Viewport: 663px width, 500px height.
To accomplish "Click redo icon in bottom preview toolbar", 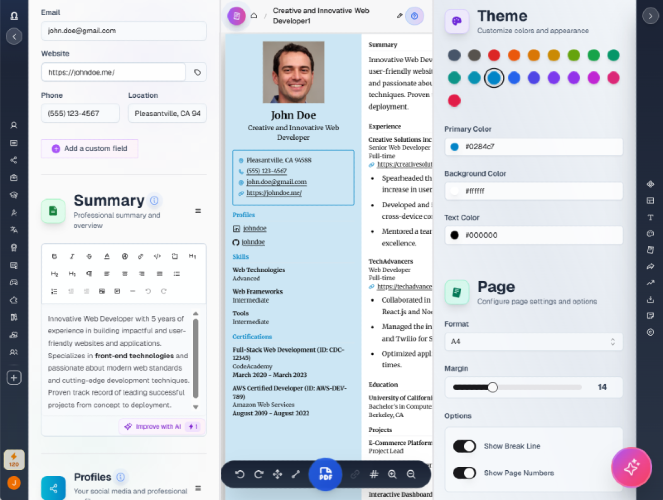I will (x=258, y=474).
